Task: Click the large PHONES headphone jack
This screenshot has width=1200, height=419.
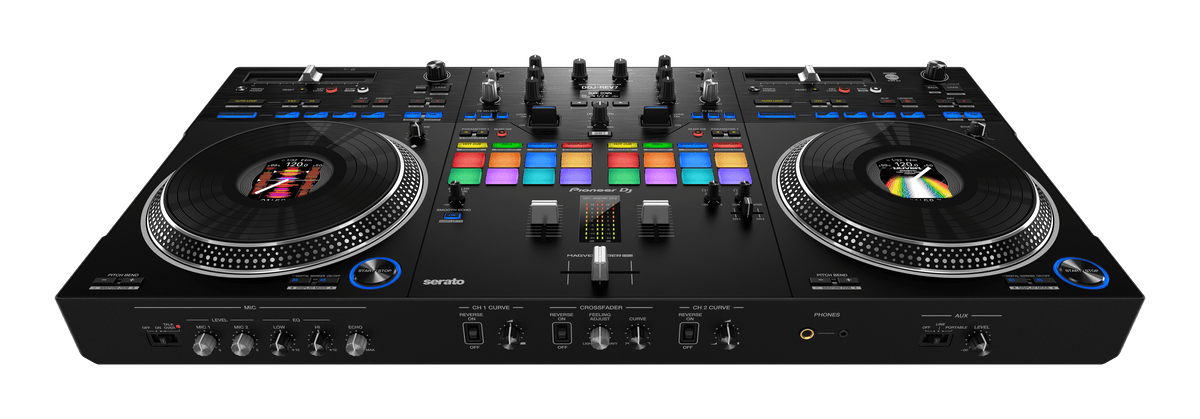Action: [x=805, y=335]
